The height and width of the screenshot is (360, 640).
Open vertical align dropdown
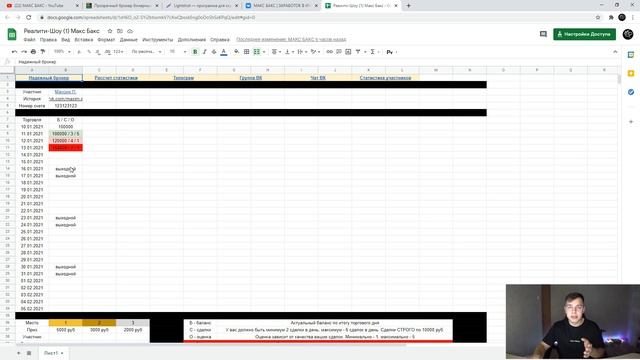[x=289, y=52]
